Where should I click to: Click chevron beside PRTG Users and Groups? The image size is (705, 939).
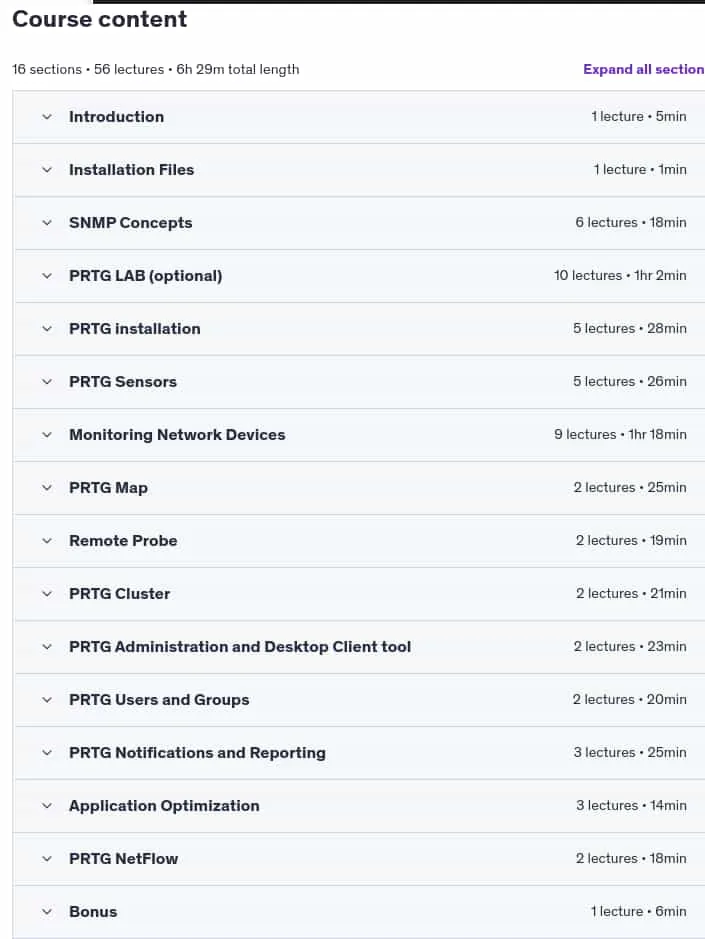[47, 700]
